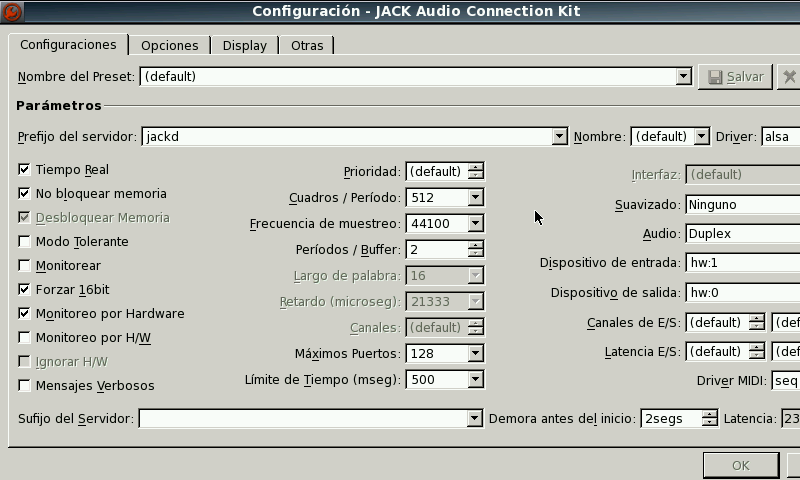800x480 pixels.
Task: Click the Audio Duplex combo box
Action: [x=743, y=234]
